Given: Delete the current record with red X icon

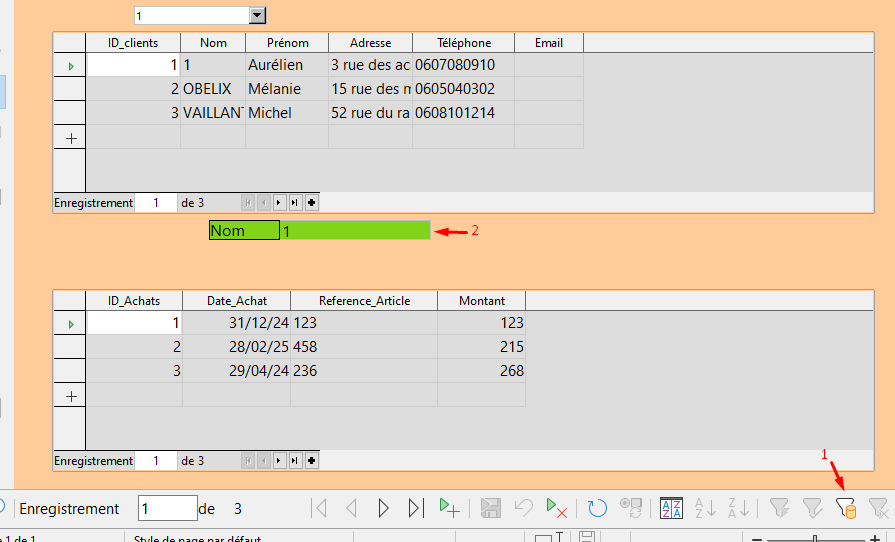Looking at the screenshot, I should pos(555,508).
